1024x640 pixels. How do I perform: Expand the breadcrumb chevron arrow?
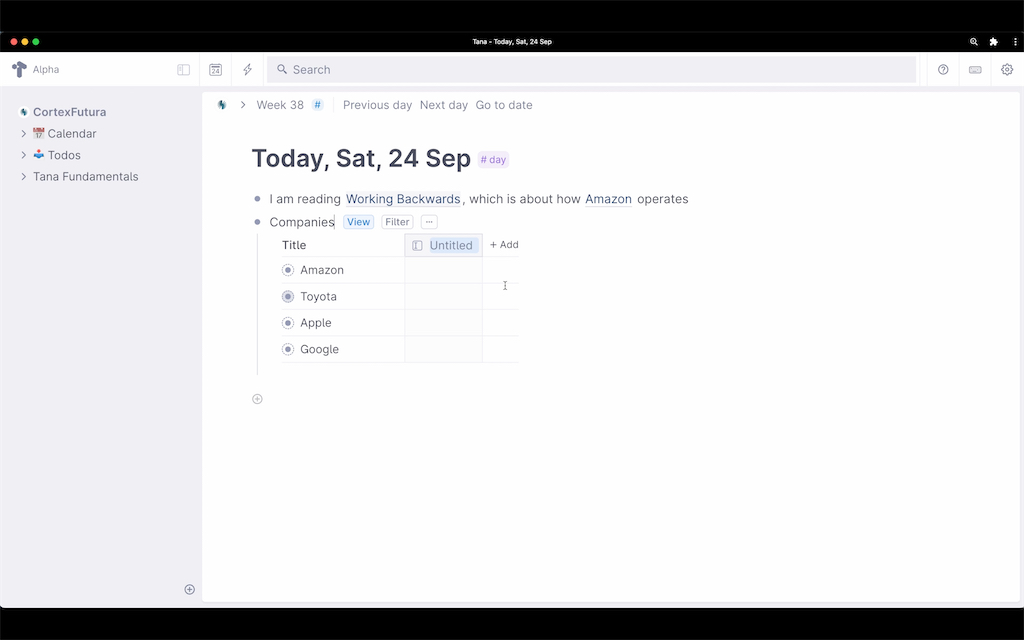(243, 105)
